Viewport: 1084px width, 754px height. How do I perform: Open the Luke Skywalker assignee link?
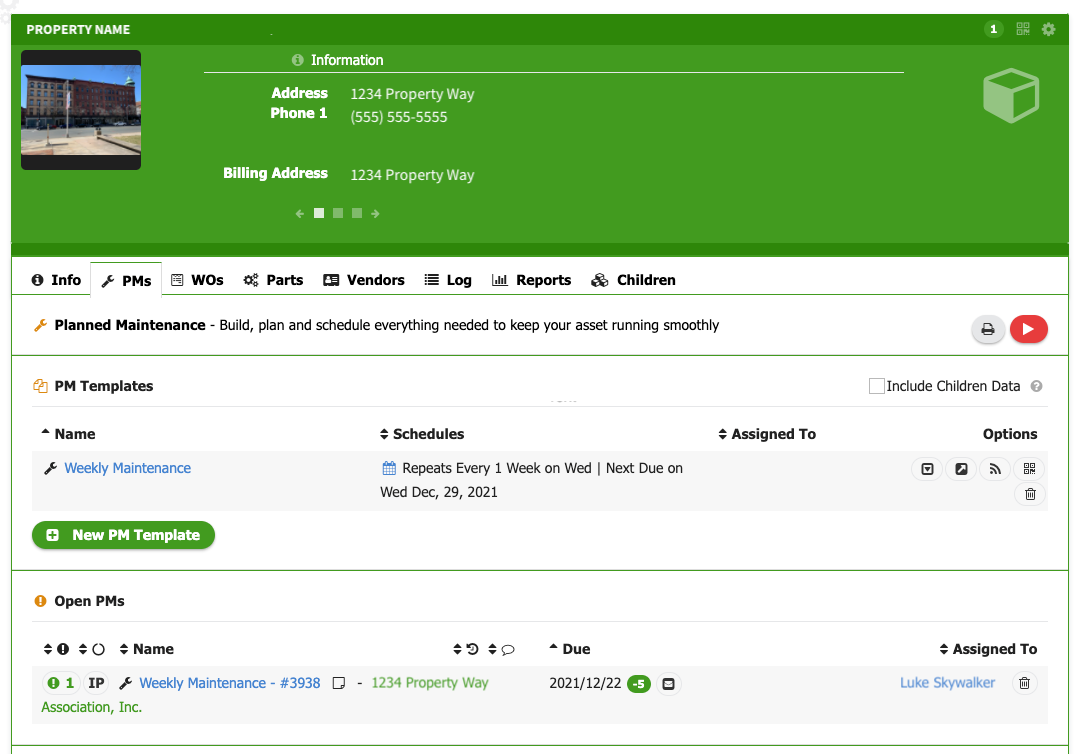[x=947, y=683]
